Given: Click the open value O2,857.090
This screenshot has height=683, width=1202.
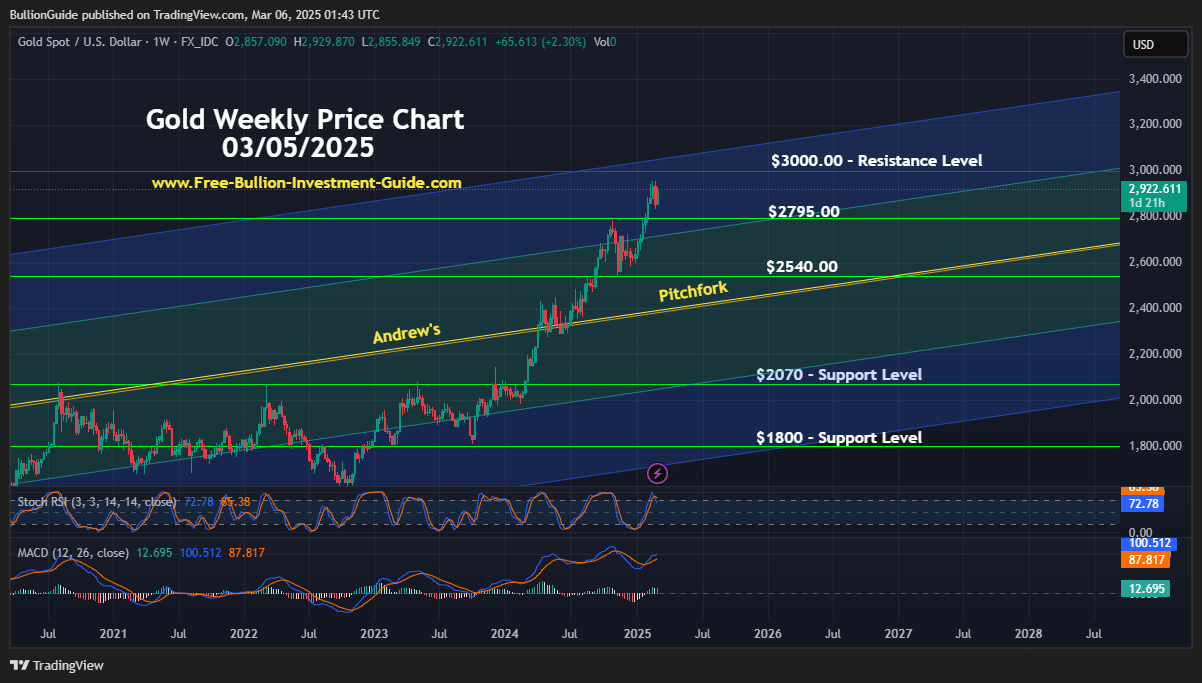Looking at the screenshot, I should [256, 42].
